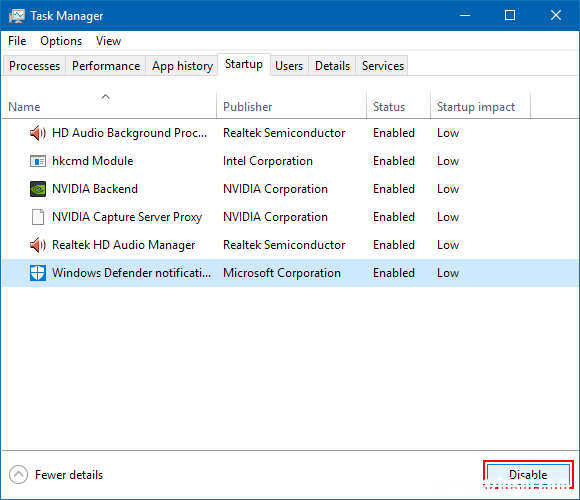Click NVIDIA Corporation publisher for NVIDIA Backend
This screenshot has width=580, height=500.
click(275, 189)
